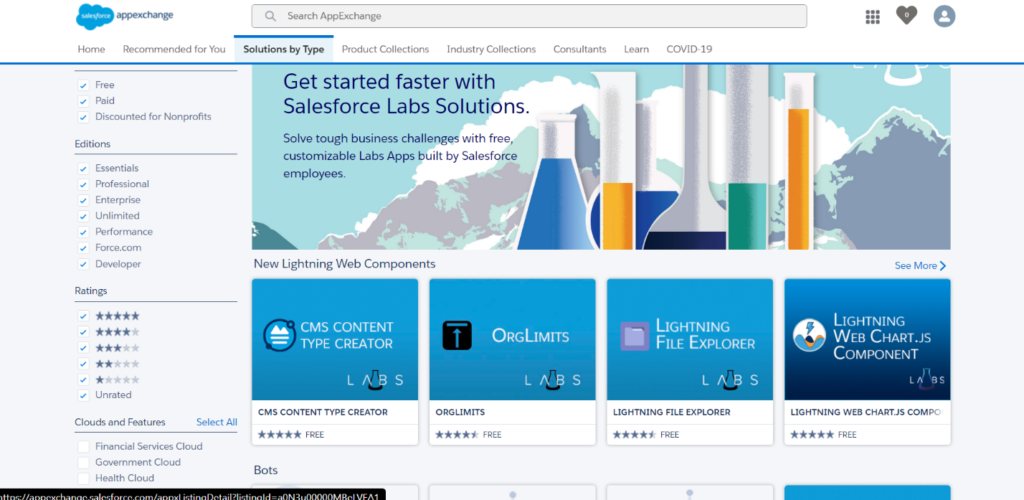1024x500 pixels.
Task: Open the app launcher grid icon
Action: (872, 17)
